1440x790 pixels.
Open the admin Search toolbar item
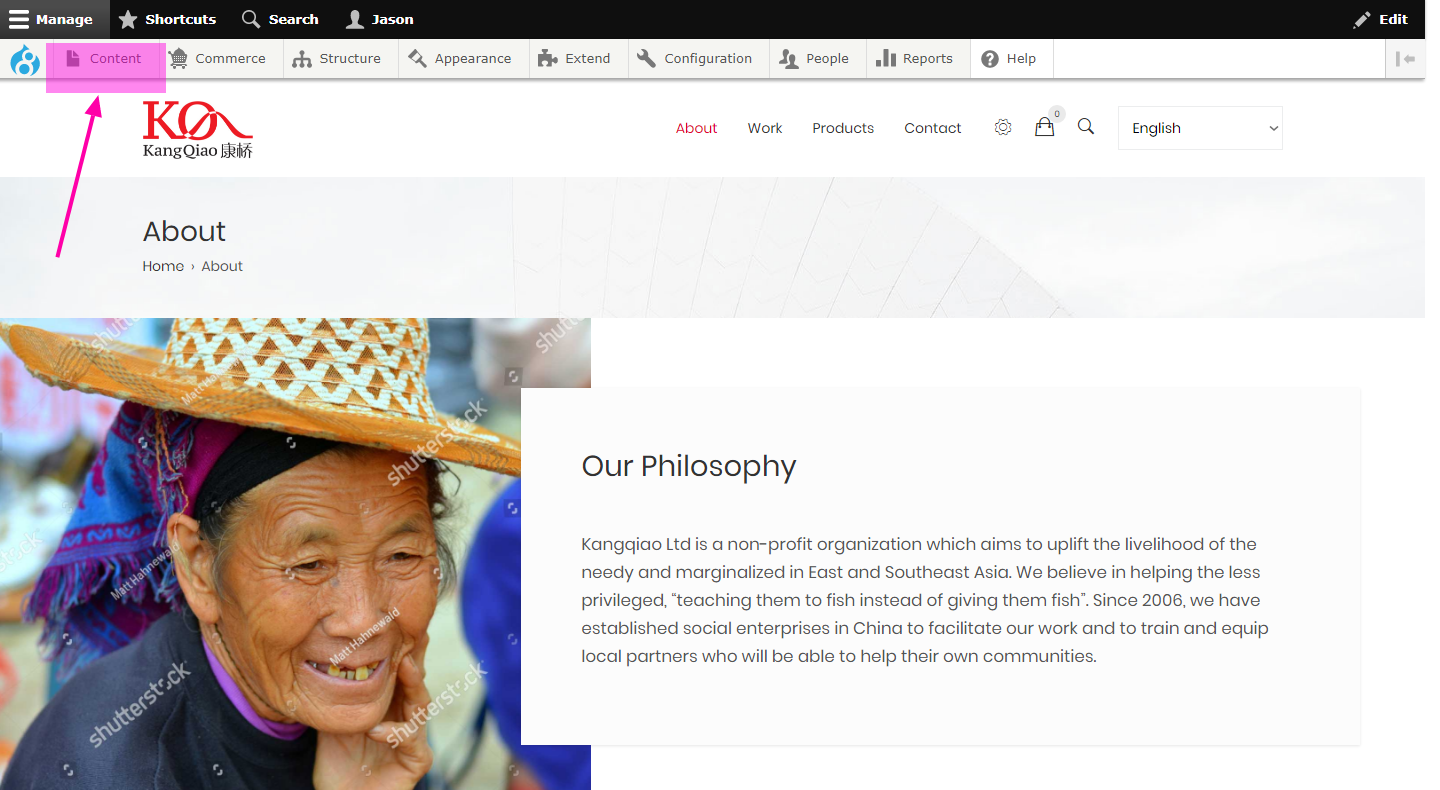click(281, 19)
